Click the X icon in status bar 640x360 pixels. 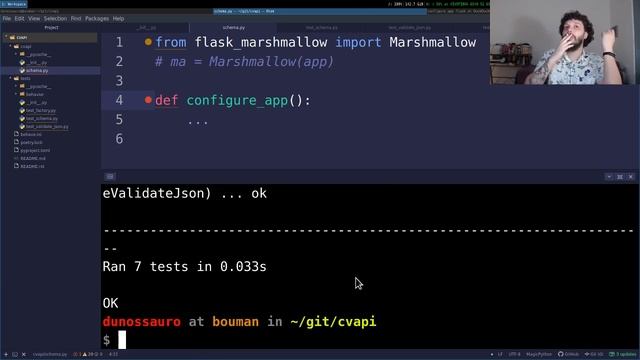point(24,354)
